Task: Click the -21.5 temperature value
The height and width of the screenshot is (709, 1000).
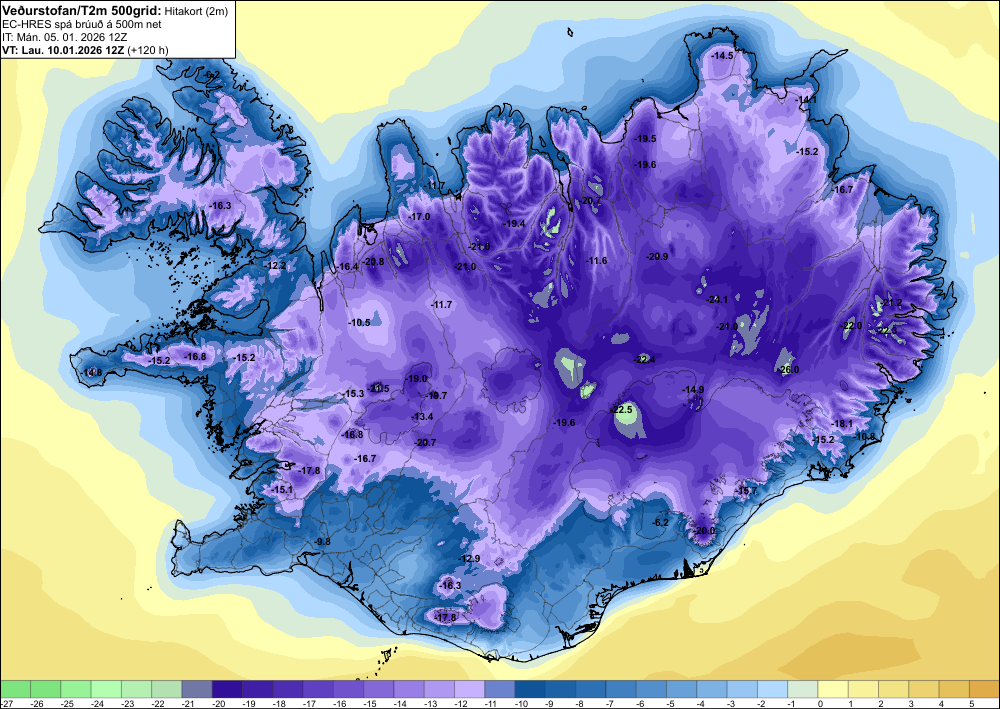Action: pos(378,388)
